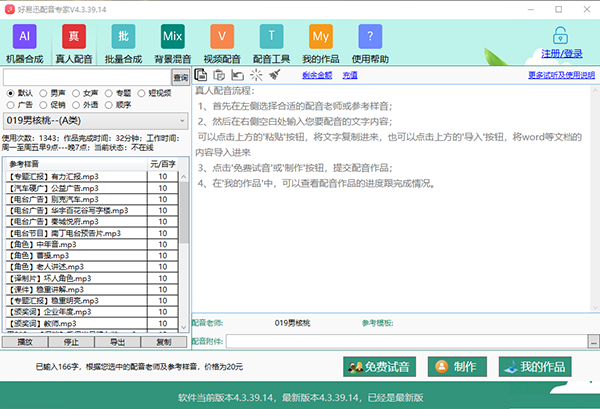Click the 免费试音 free audition button
This screenshot has width=600, height=409.
379,367
